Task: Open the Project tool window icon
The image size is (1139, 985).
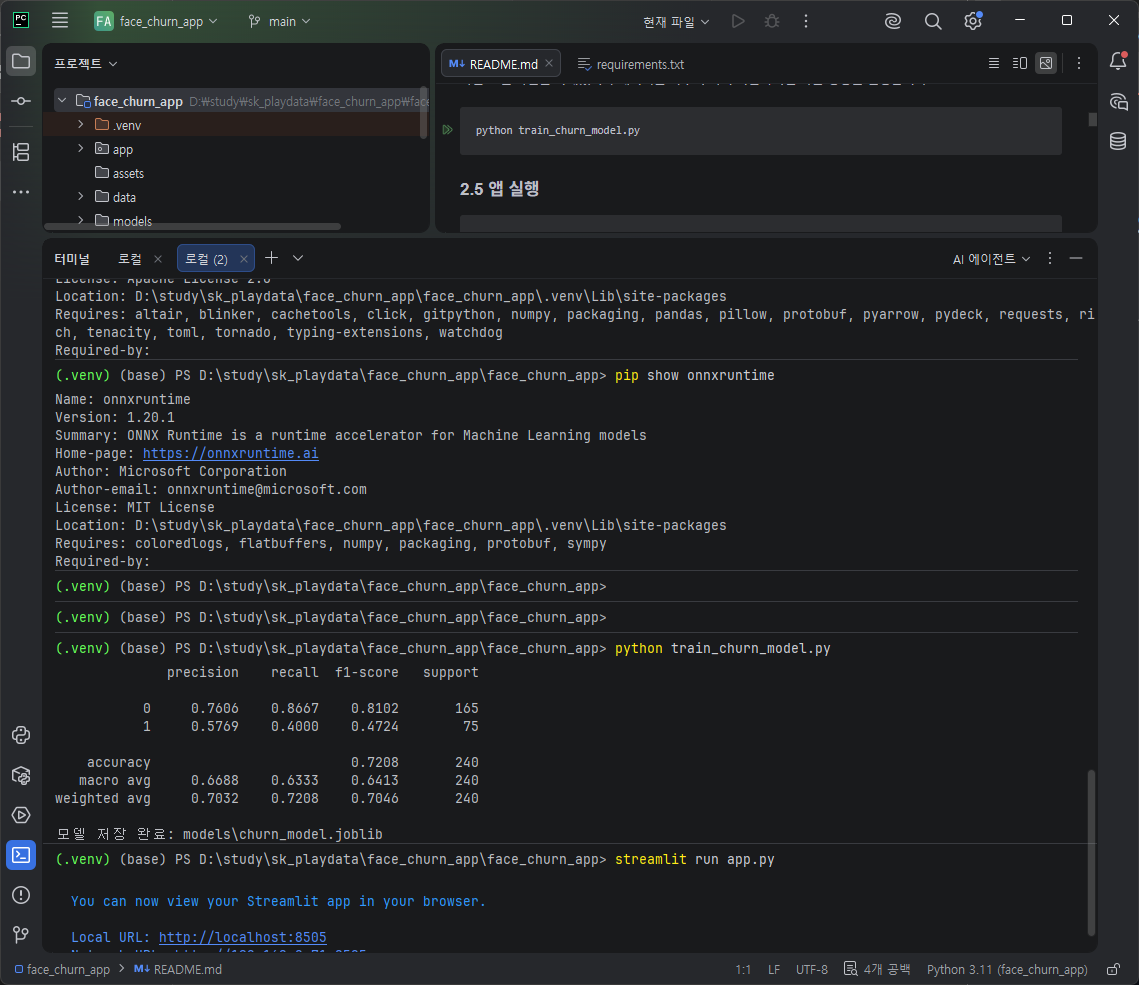Action: point(21,61)
